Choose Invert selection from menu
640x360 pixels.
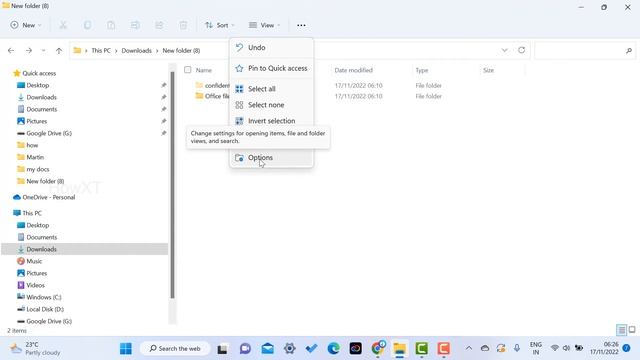(271, 121)
